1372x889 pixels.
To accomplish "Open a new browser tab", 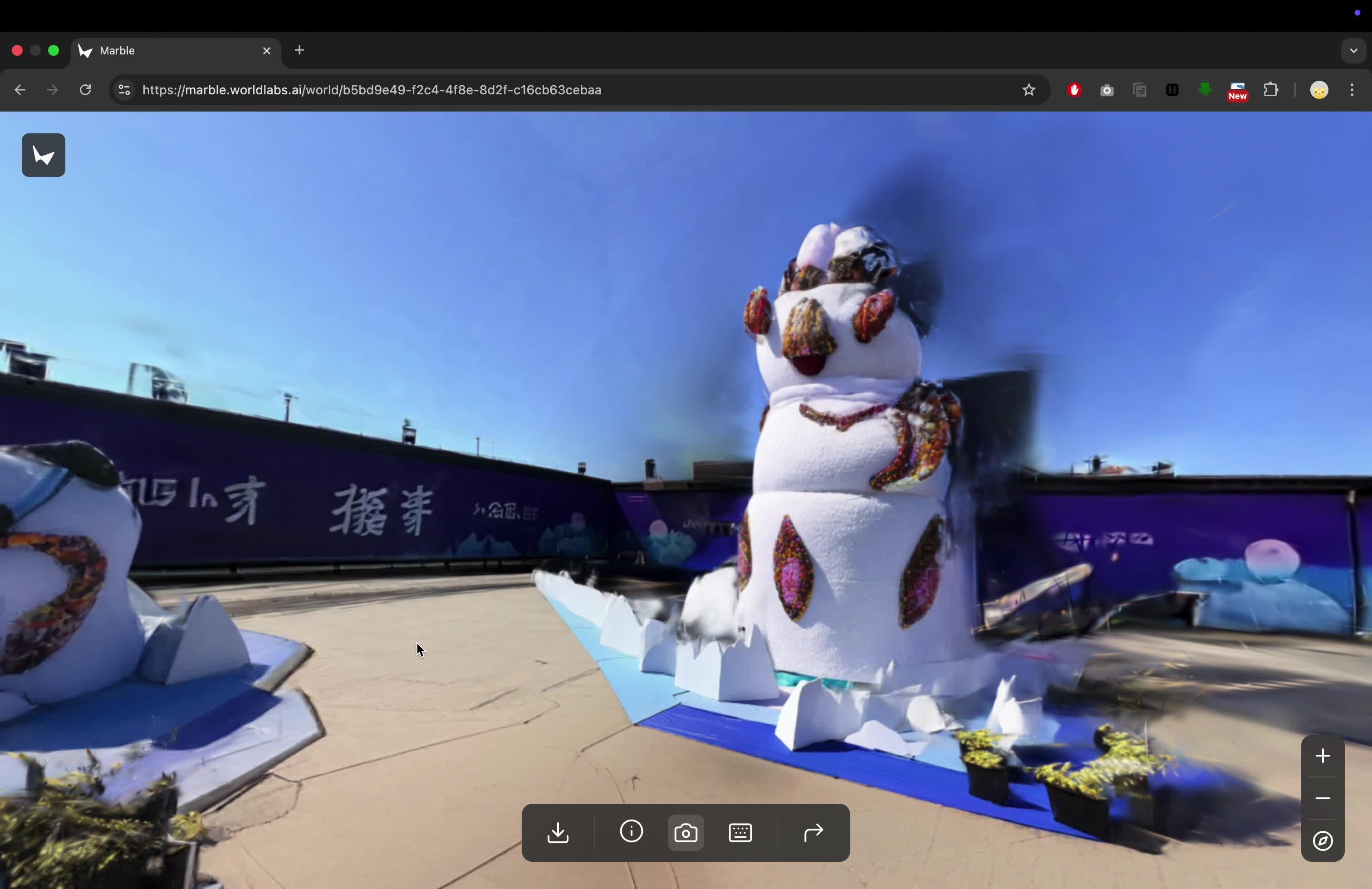I will coord(299,51).
